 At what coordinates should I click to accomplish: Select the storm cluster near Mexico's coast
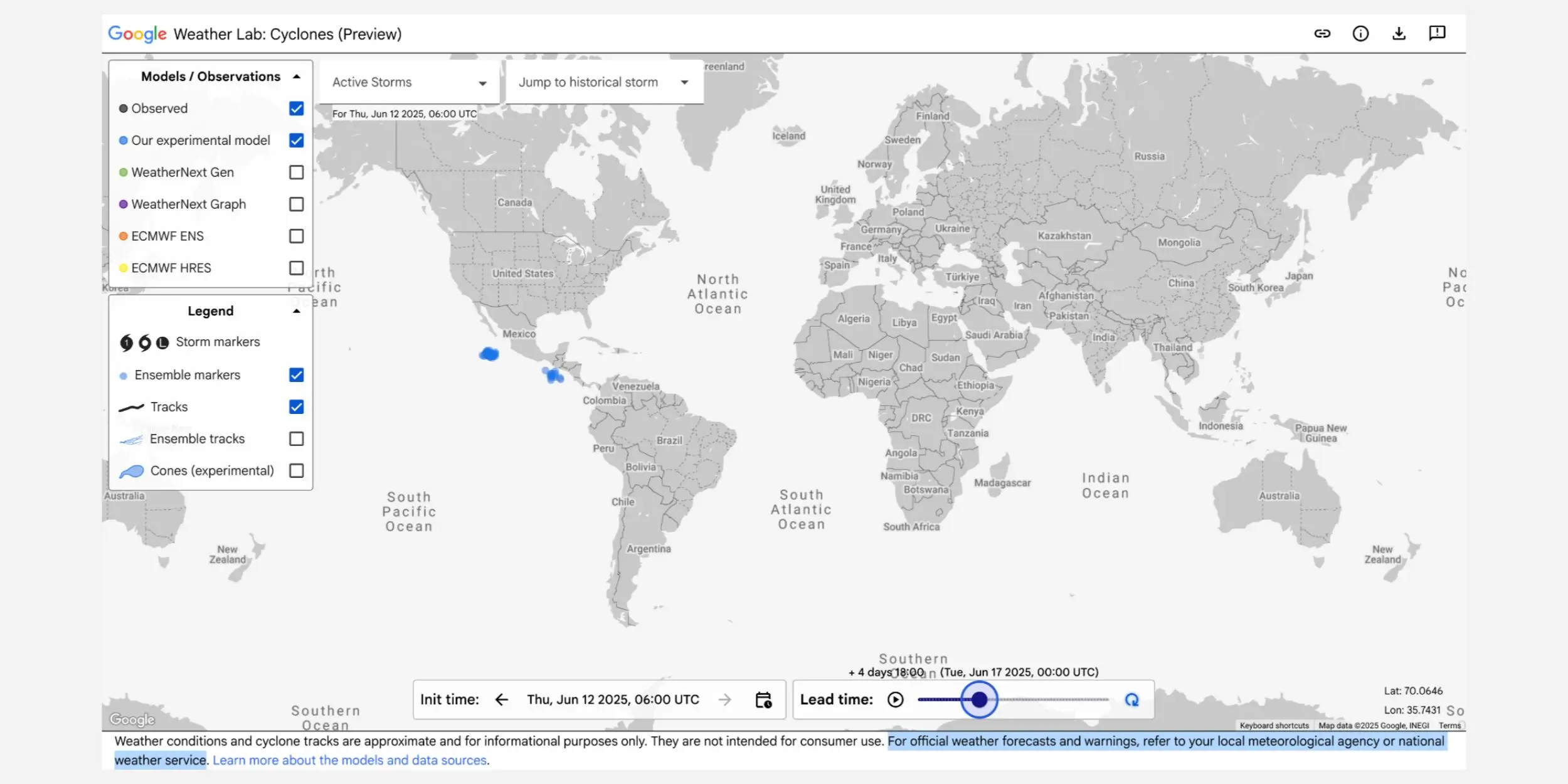[x=489, y=353]
